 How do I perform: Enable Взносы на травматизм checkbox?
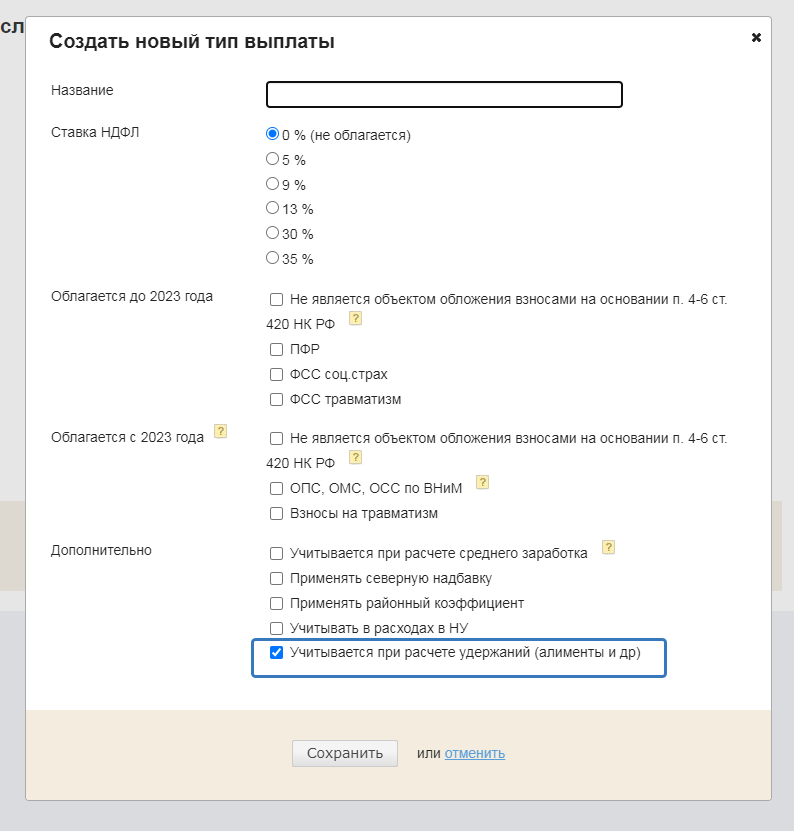coord(277,514)
